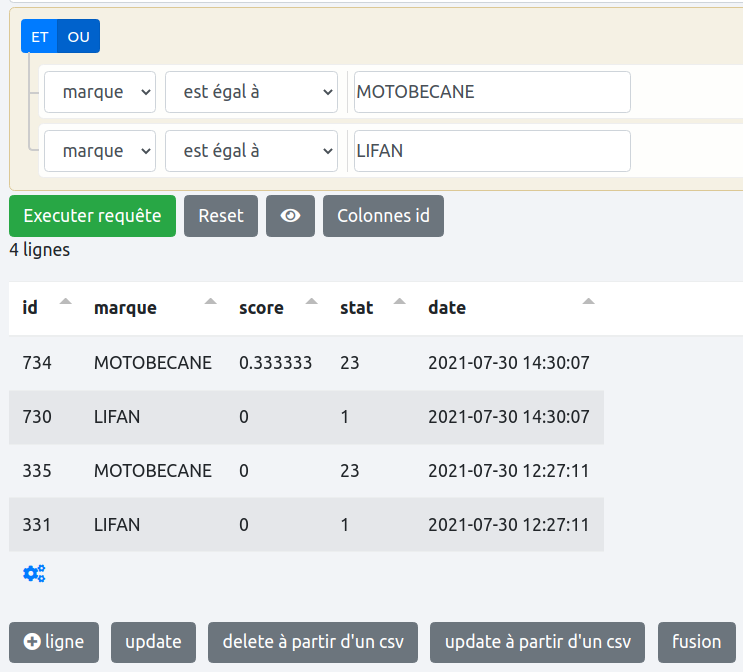Select the ET logical operator

click(40, 37)
